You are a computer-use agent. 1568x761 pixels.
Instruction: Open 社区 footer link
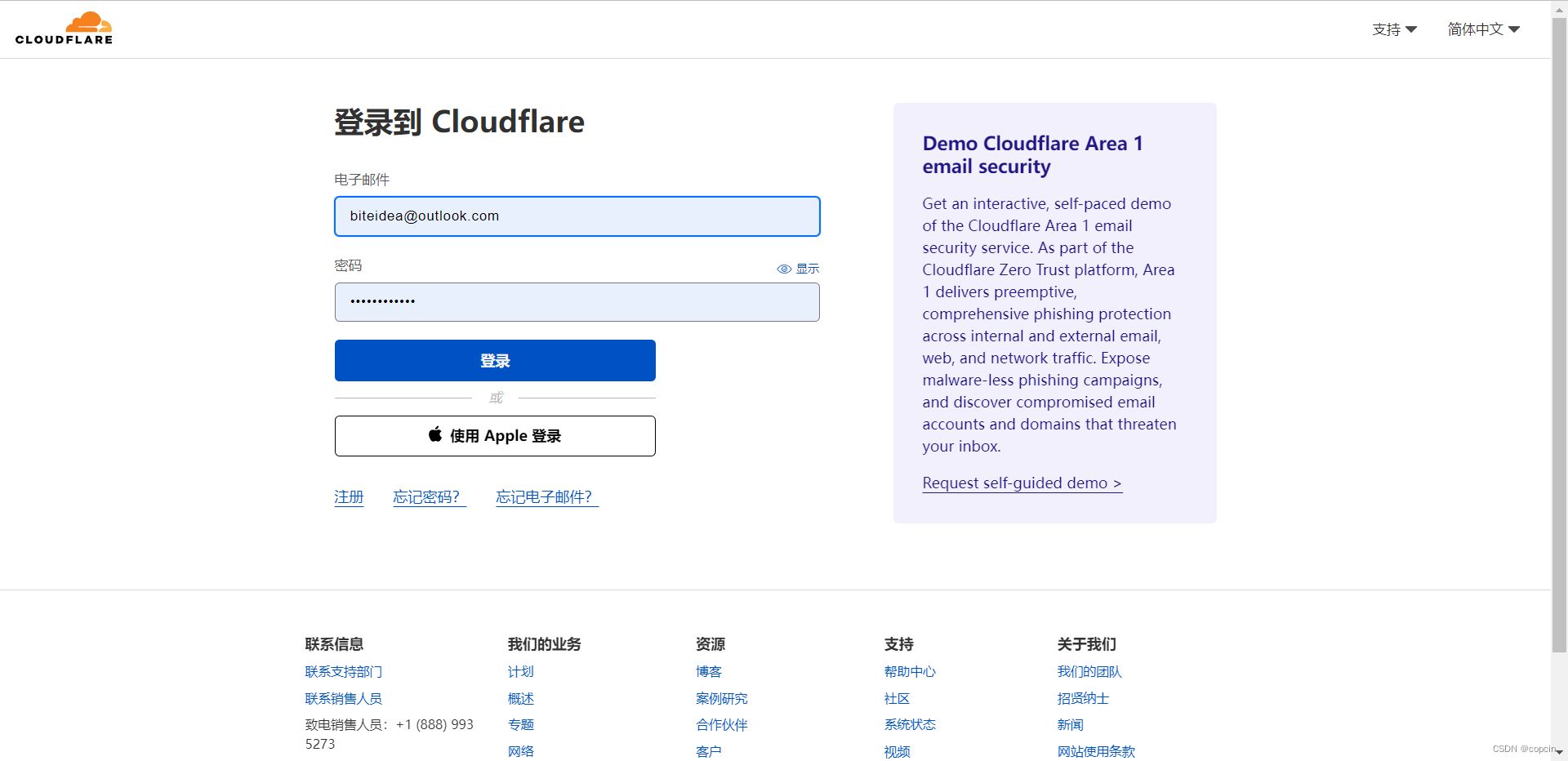tap(897, 699)
